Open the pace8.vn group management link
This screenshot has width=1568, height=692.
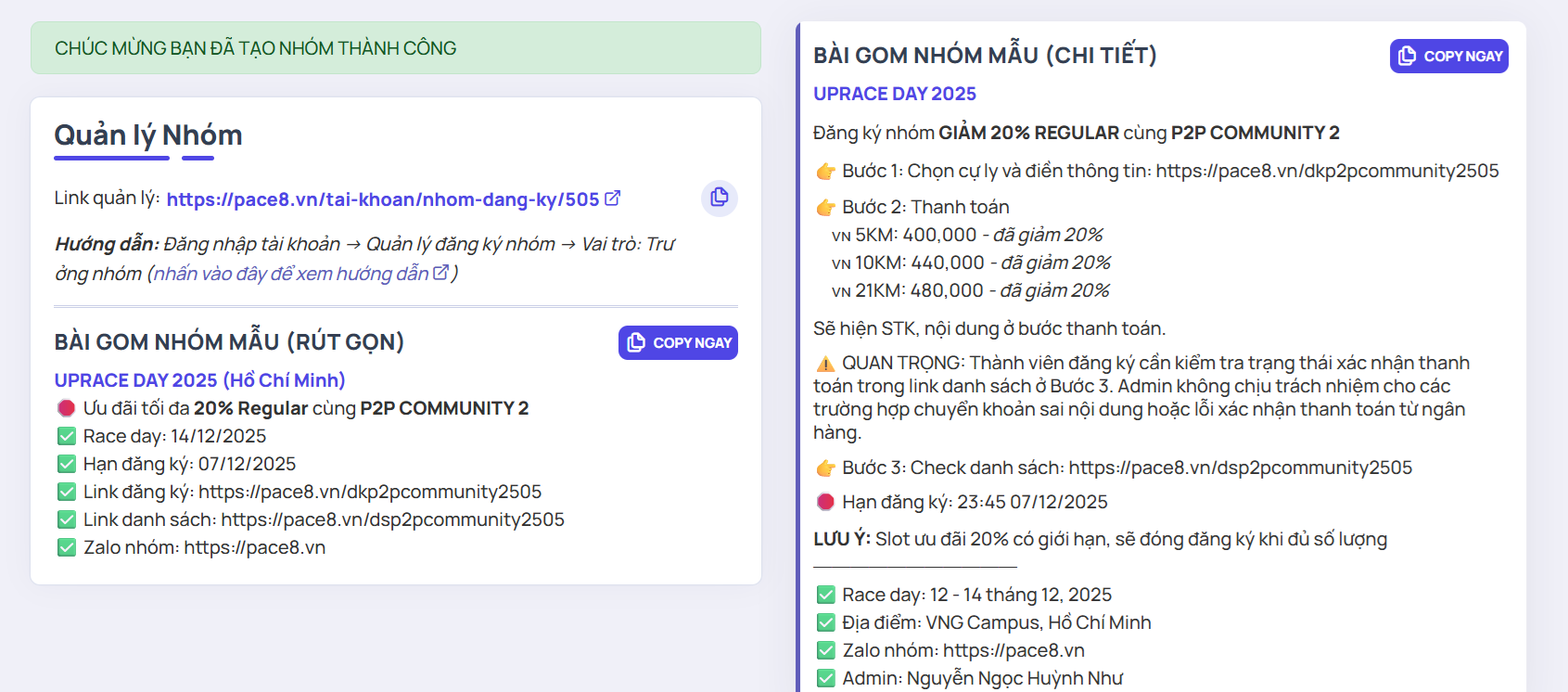(x=382, y=199)
